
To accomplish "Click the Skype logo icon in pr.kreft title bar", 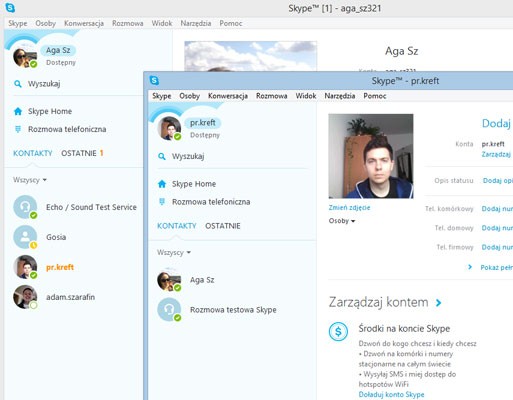I will point(154,80).
